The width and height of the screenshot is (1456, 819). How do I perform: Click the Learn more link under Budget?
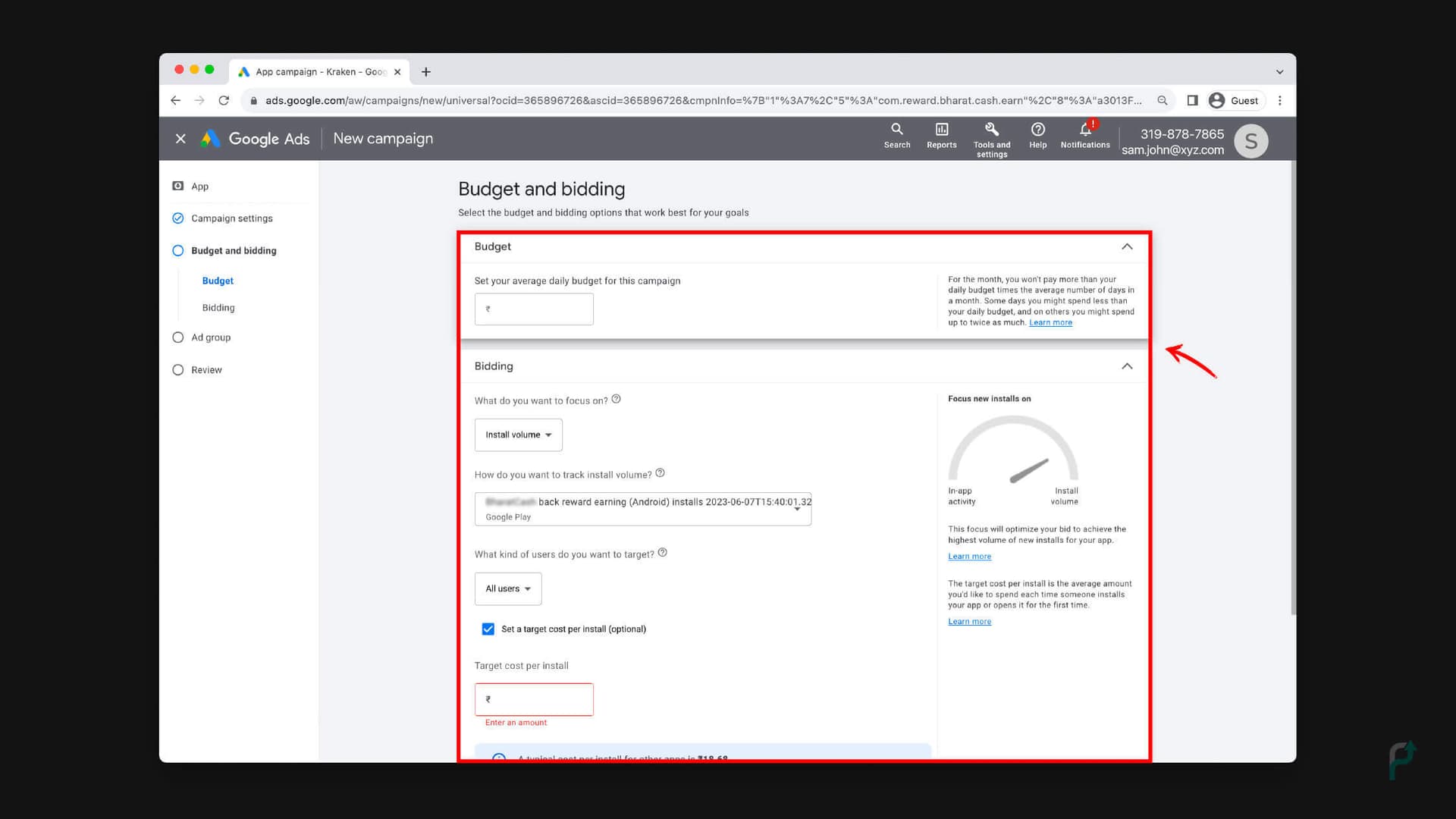tap(1051, 322)
